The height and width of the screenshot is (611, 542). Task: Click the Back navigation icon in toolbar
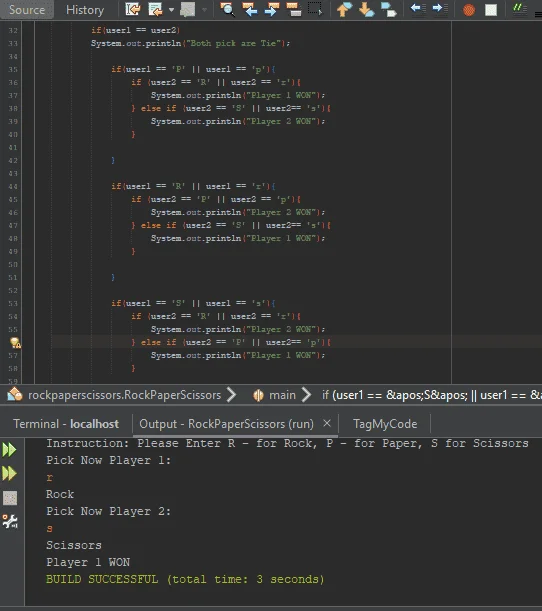tap(155, 9)
